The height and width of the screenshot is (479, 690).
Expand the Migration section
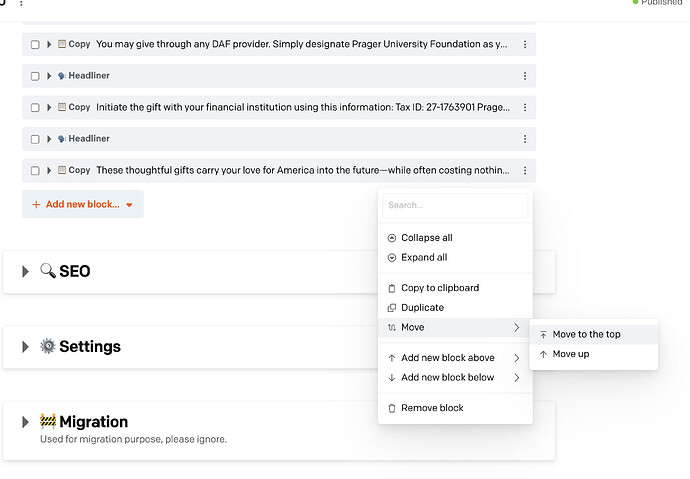click(x=26, y=422)
